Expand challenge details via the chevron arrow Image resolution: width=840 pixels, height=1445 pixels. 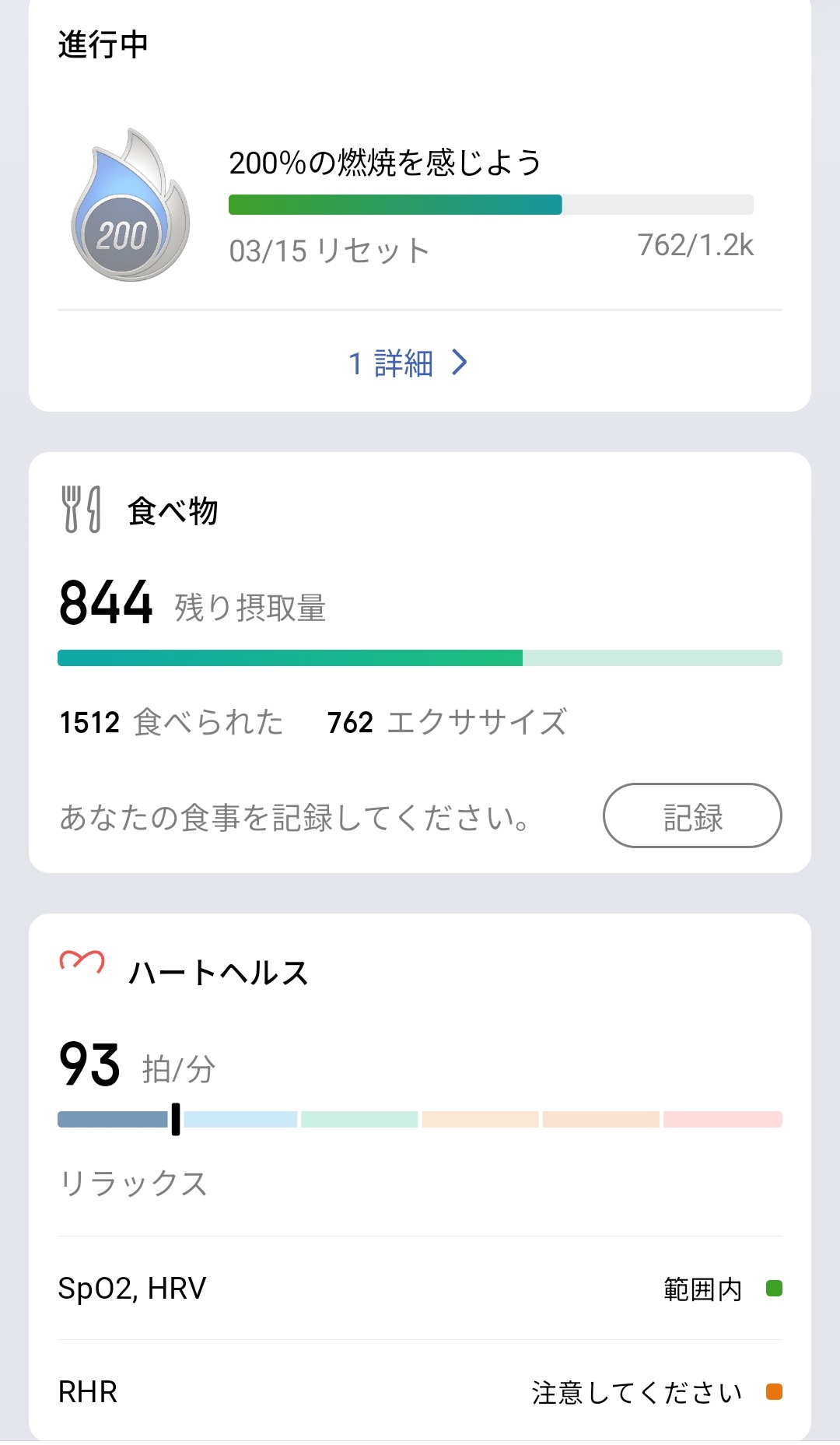tap(460, 363)
